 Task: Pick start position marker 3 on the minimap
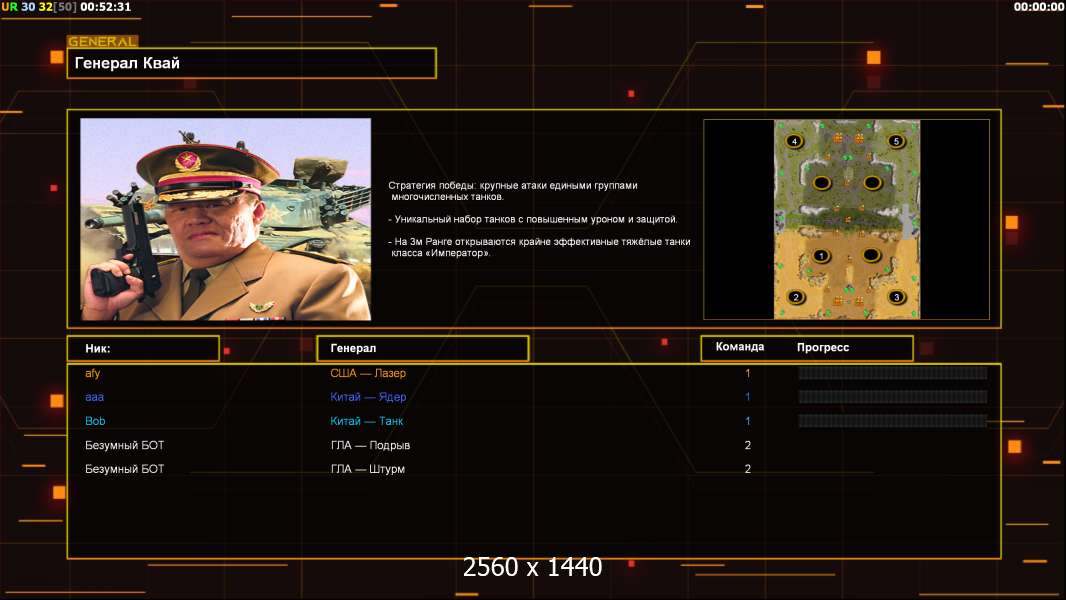point(896,297)
